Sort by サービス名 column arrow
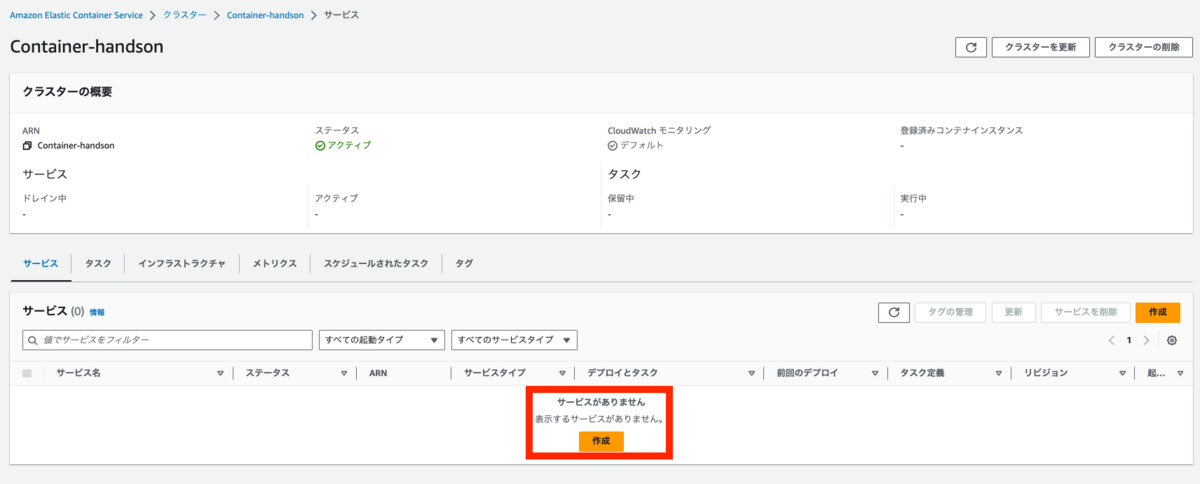The height and width of the screenshot is (484, 1200). [x=220, y=373]
